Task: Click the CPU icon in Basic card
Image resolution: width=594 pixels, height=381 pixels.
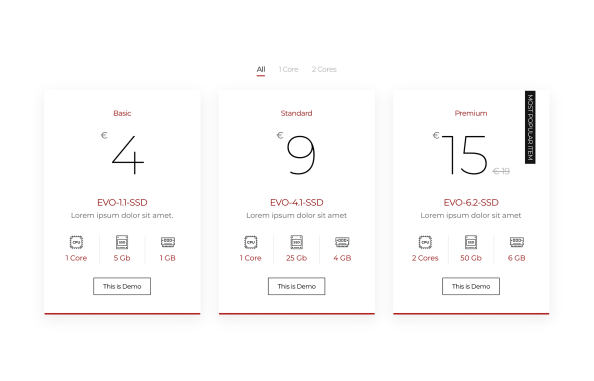Action: pyautogui.click(x=76, y=242)
